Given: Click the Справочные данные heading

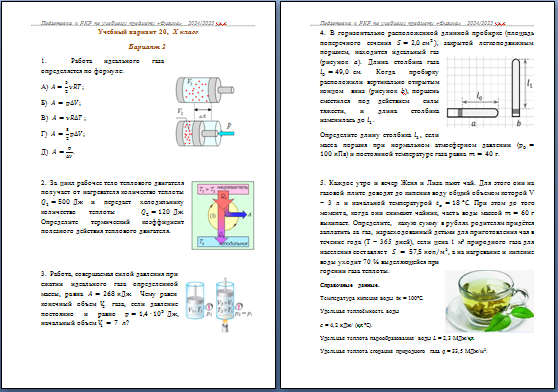Looking at the screenshot, I should click(350, 285).
